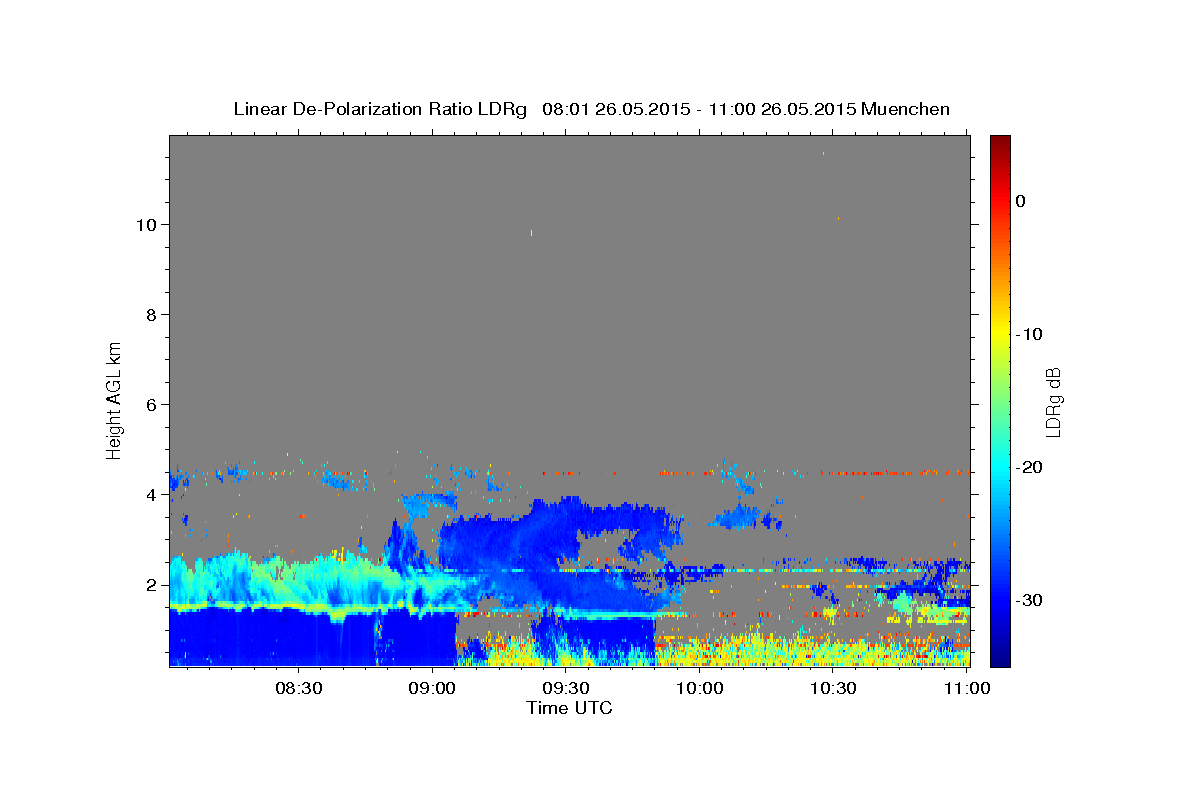Viewport: 1200px width, 800px height.
Task: Click the height tick label 2
Action: pos(150,585)
